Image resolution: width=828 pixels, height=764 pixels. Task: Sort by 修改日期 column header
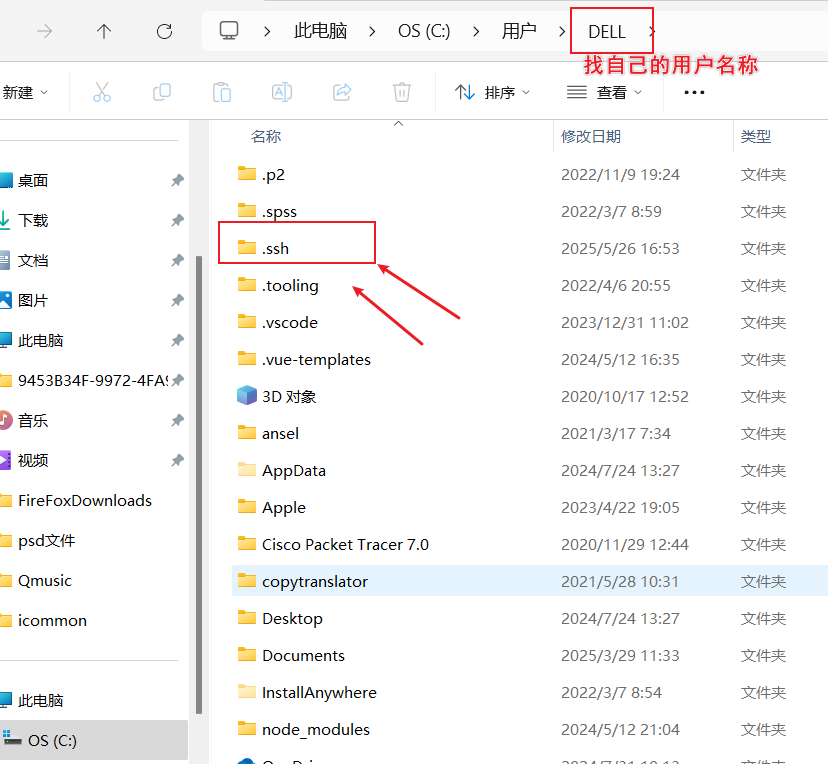click(x=590, y=137)
